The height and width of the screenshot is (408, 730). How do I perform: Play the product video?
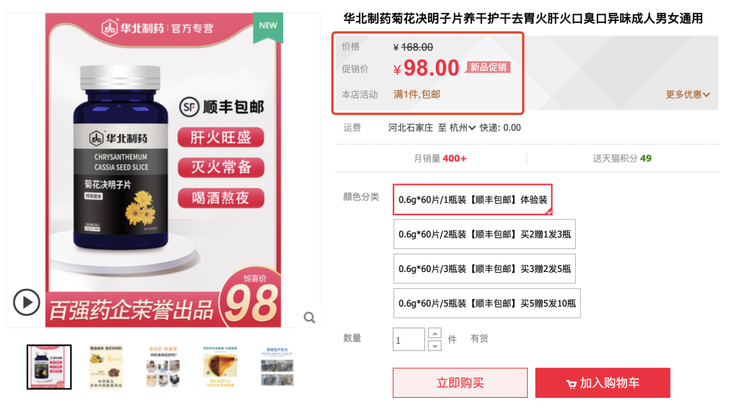click(x=27, y=301)
